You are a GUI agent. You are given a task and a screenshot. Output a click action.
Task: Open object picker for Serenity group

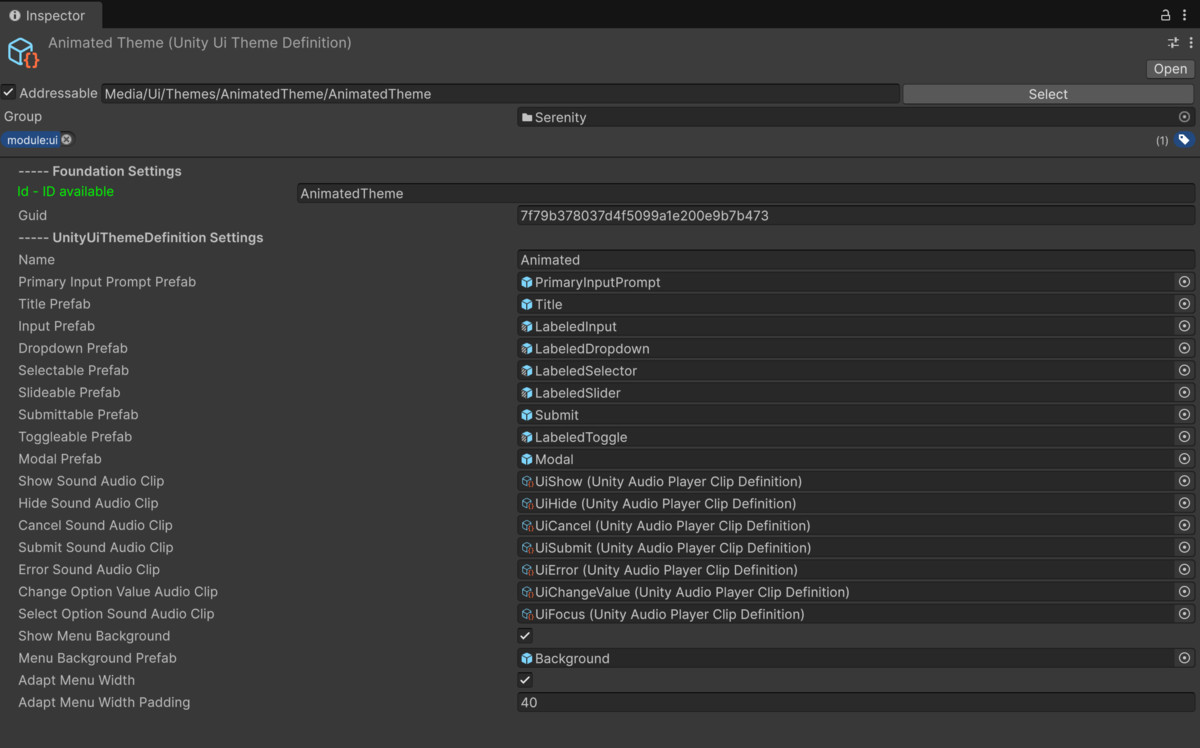point(1185,117)
